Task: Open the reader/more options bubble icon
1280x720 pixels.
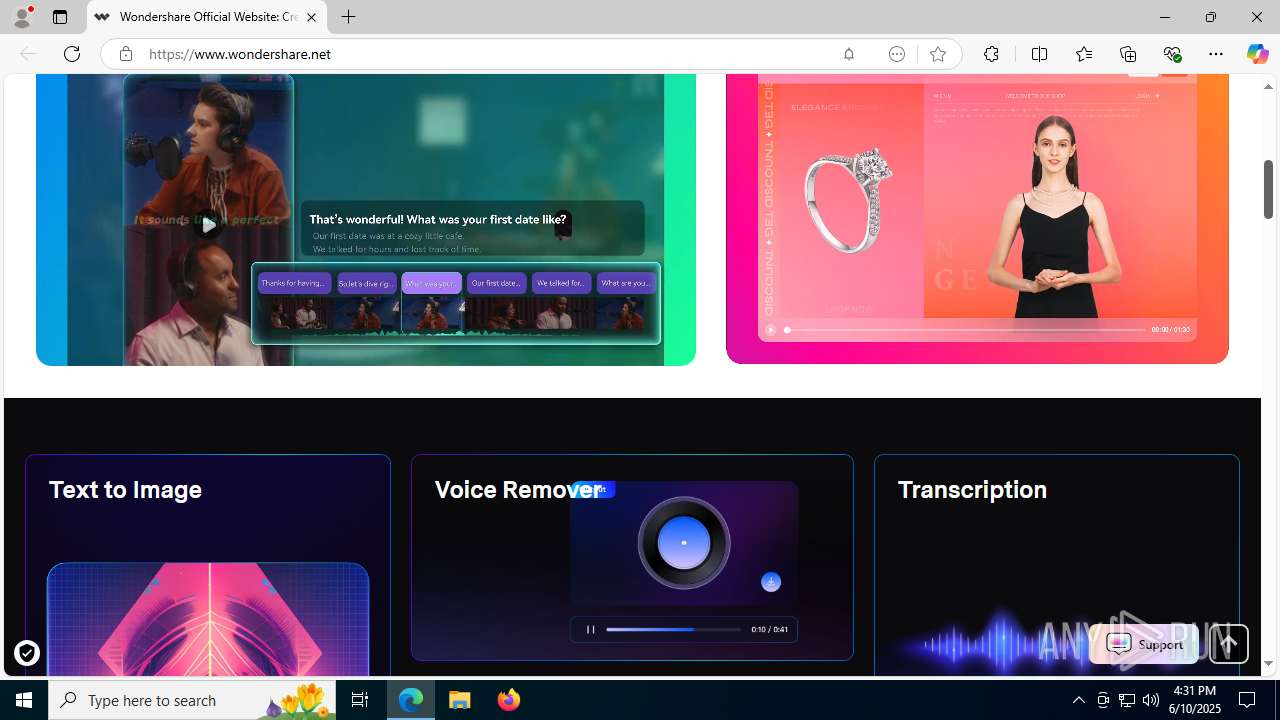Action: [897, 54]
